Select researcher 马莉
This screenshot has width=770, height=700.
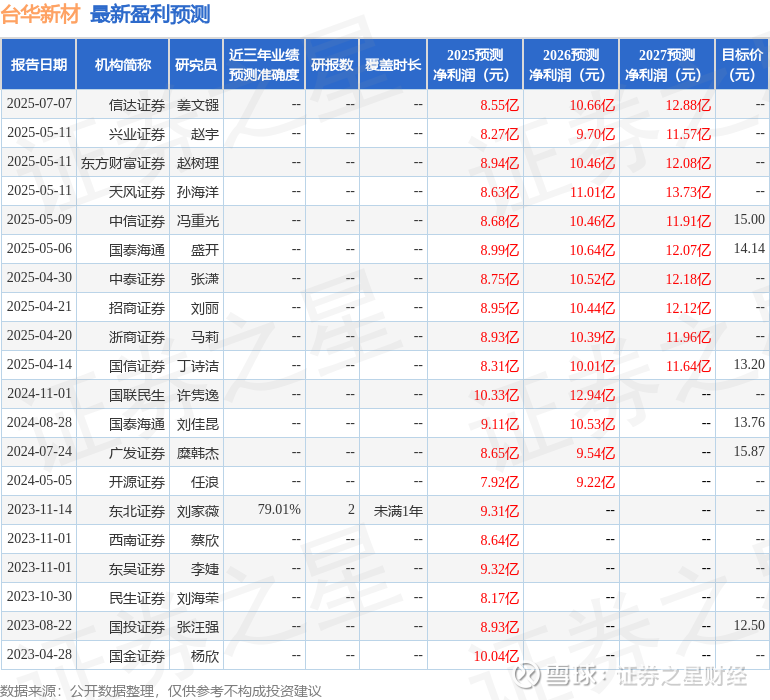[205, 337]
